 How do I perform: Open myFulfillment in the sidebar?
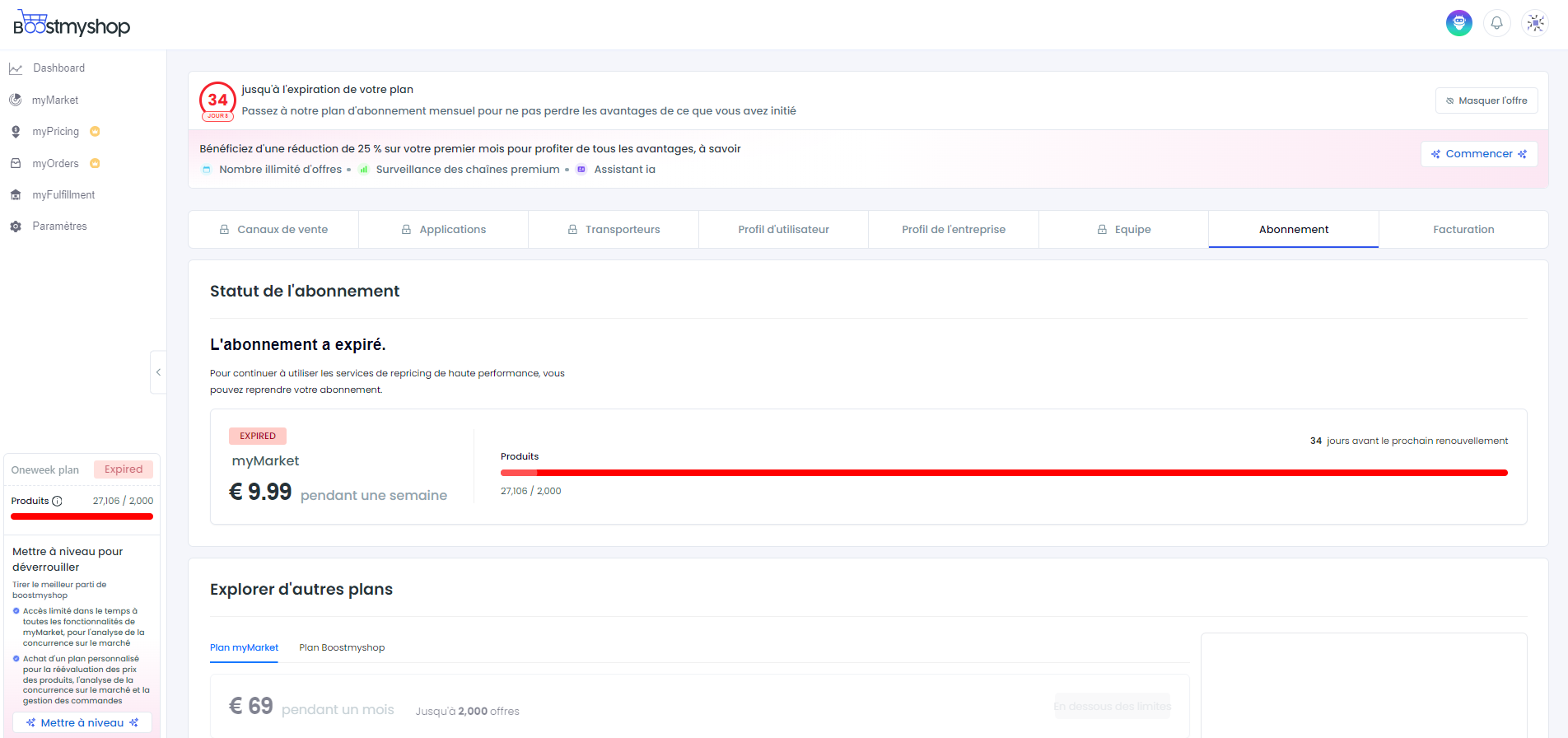(63, 195)
